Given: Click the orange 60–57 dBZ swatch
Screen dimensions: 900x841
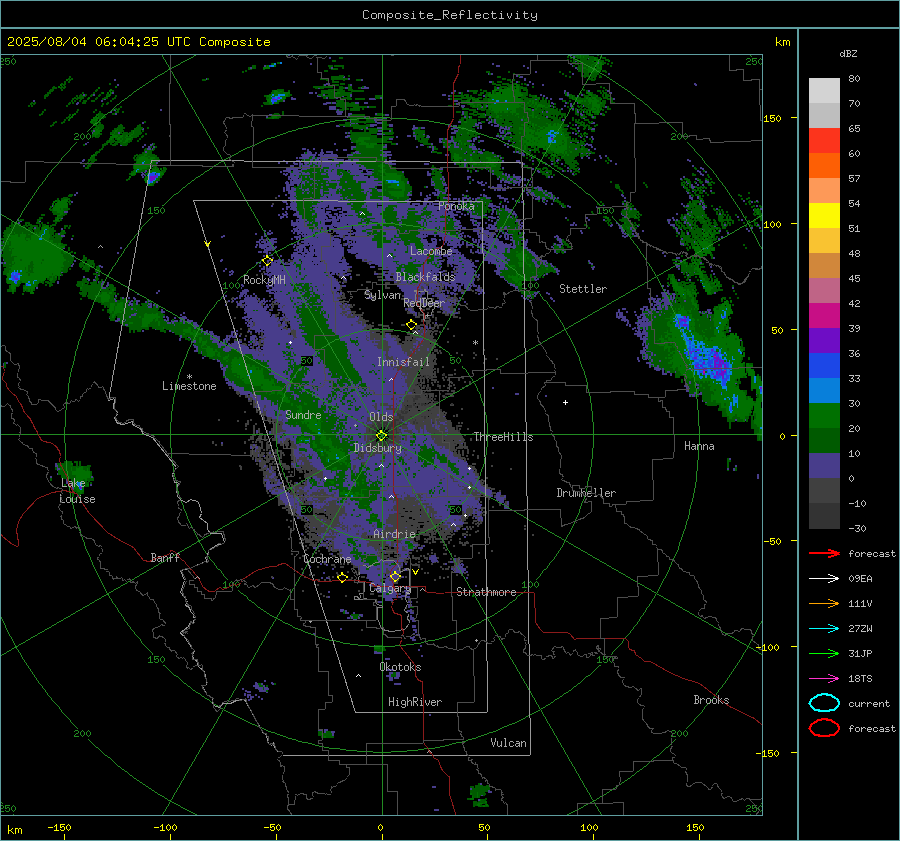Looking at the screenshot, I should (824, 166).
